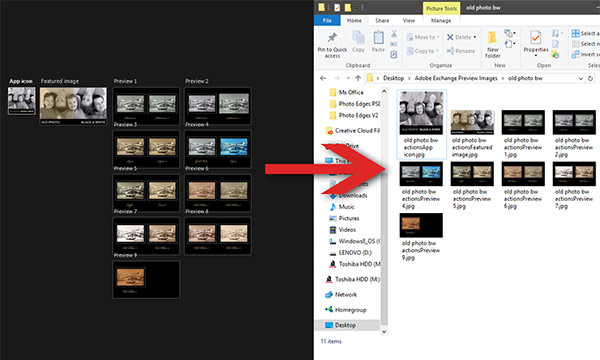Select Videos in navigation pane

coord(342,230)
